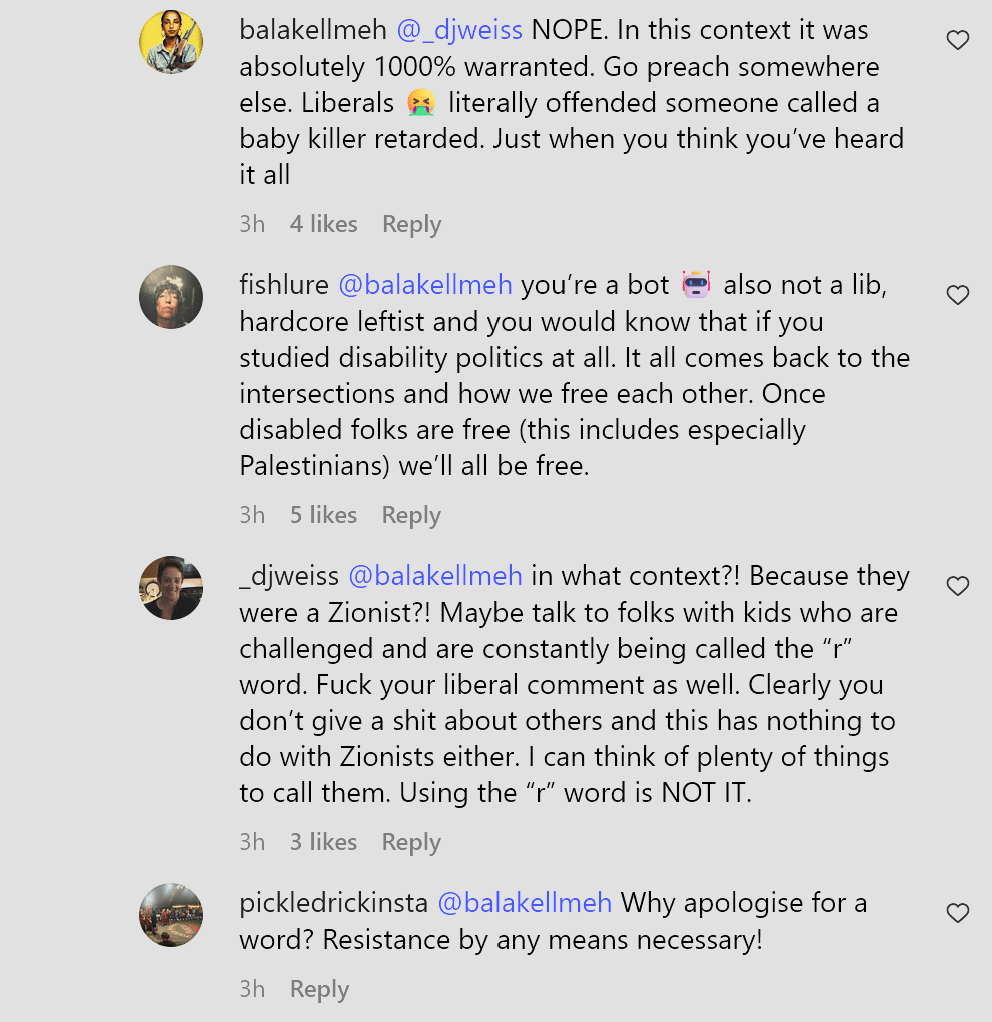Reply to fishlure's comment
The width and height of the screenshot is (992, 1022).
coord(411,516)
